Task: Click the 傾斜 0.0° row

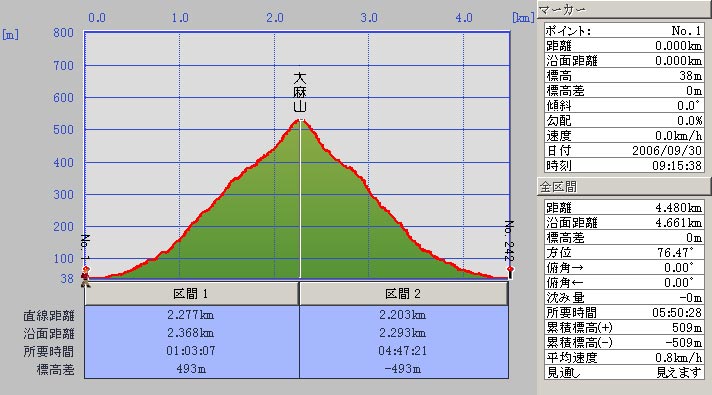Action: pos(624,106)
